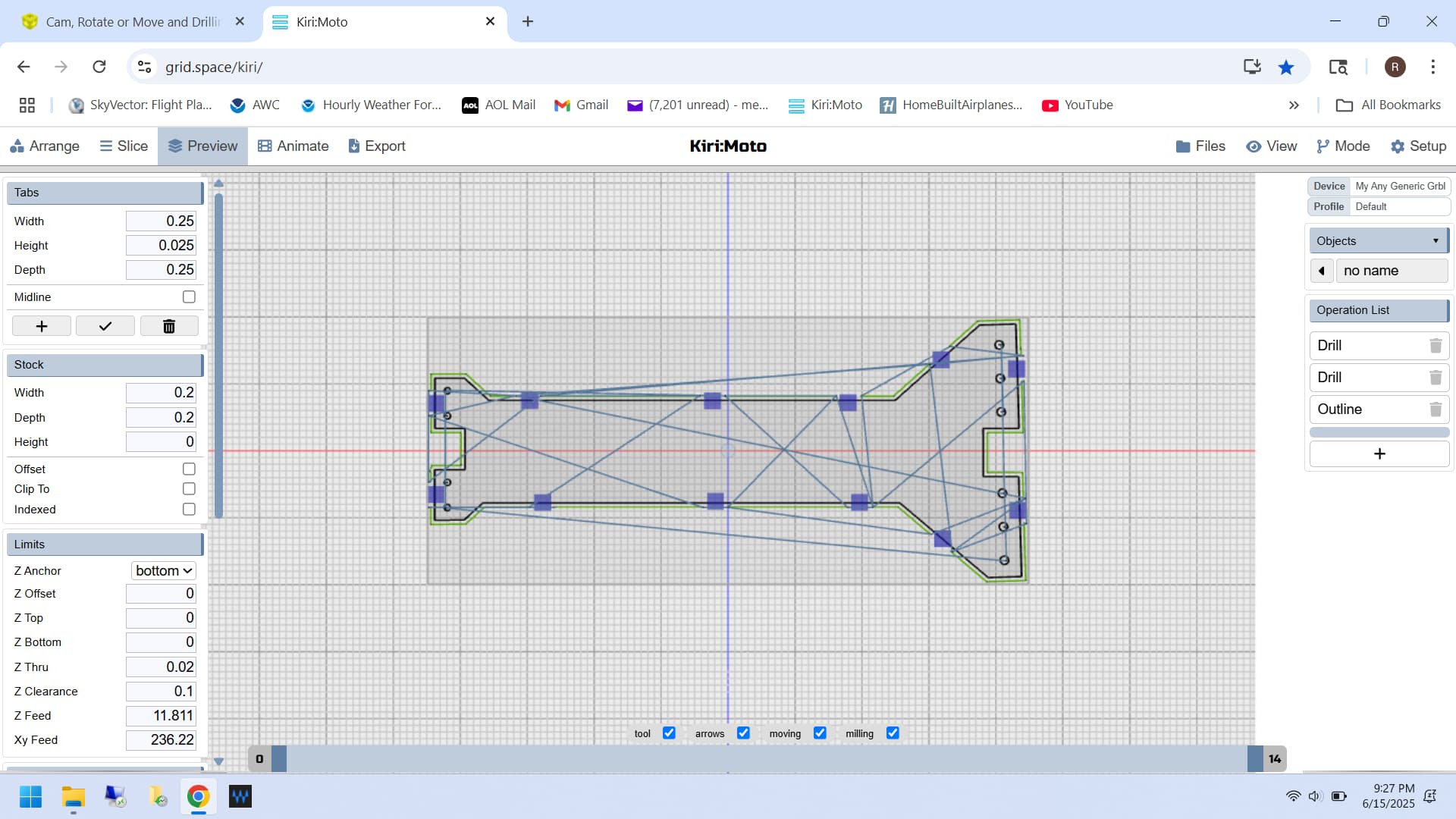Toggle the Indexed checkbox
The image size is (1456, 819).
point(189,510)
